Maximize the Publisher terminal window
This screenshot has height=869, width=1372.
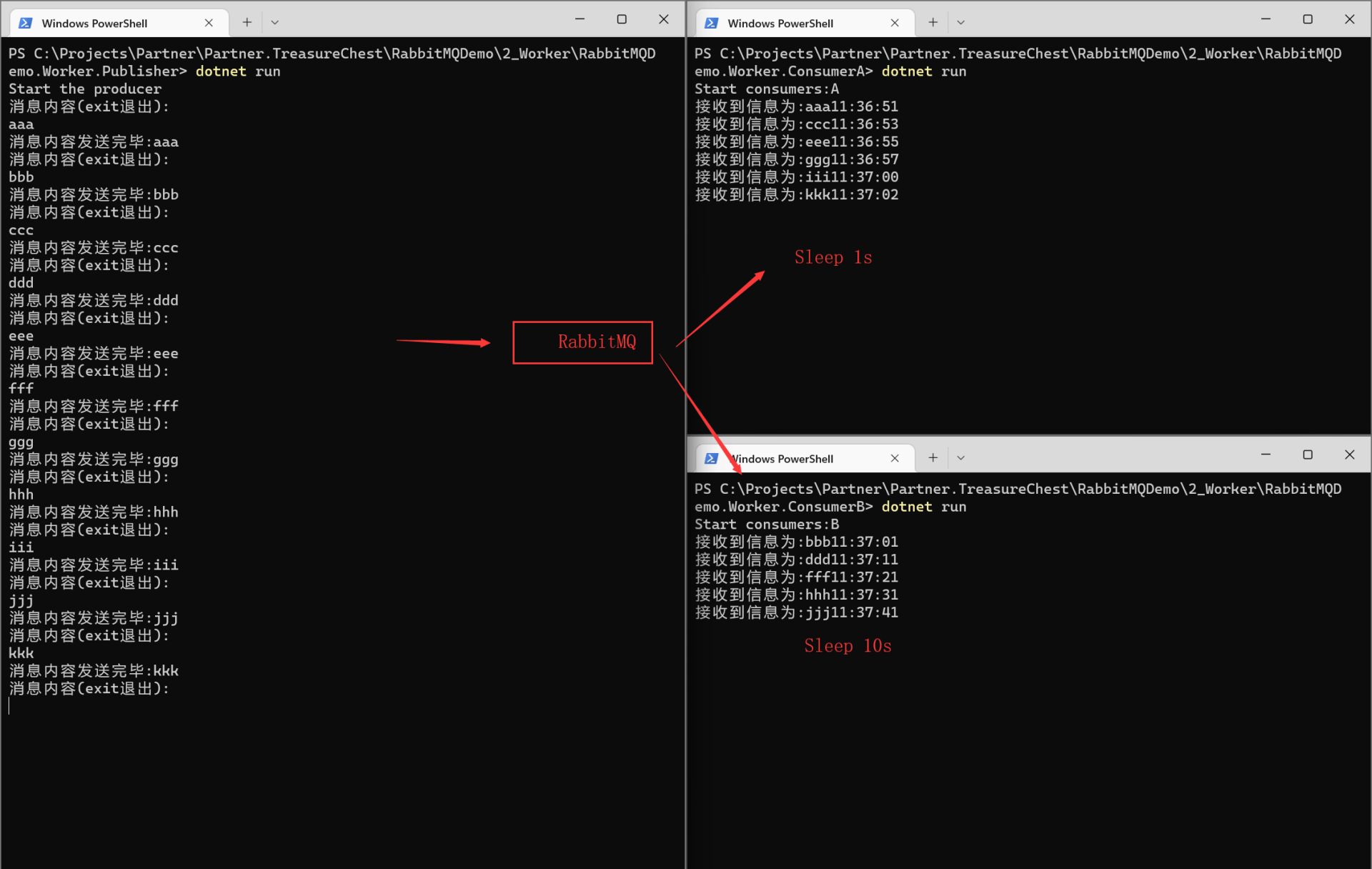622,19
